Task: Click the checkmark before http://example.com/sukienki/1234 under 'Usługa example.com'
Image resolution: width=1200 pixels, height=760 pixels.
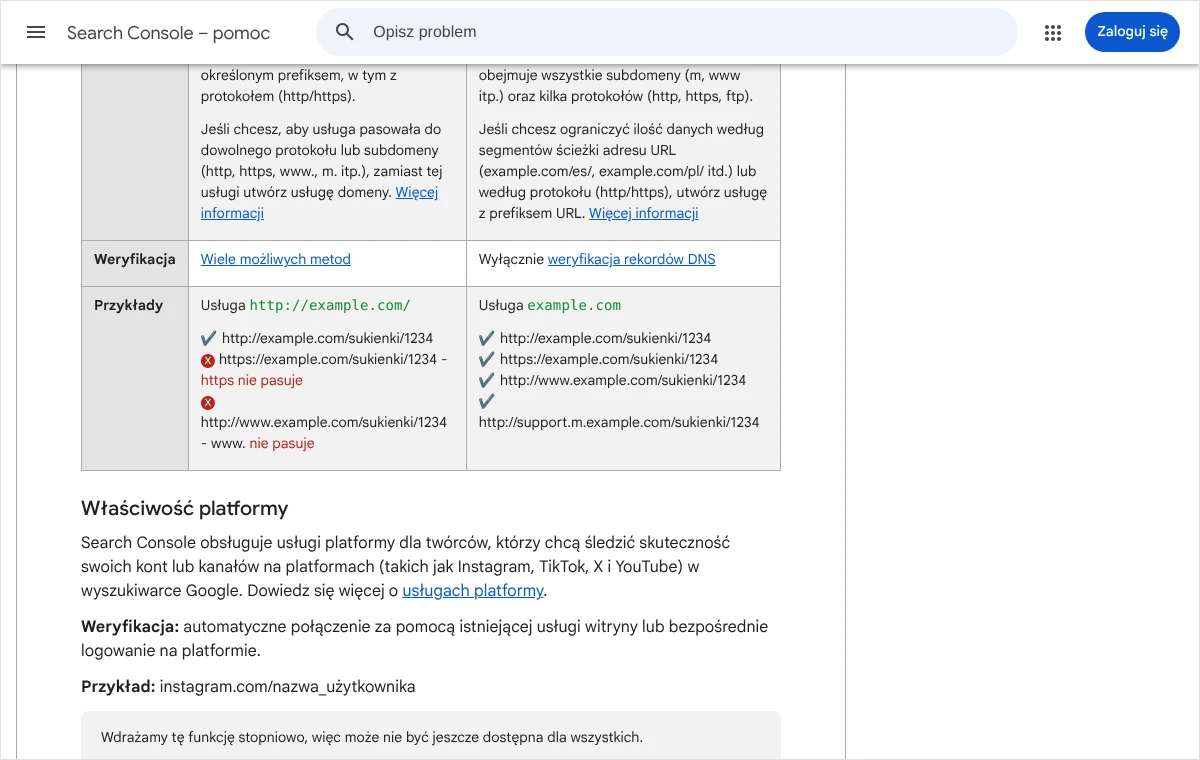Action: point(487,338)
